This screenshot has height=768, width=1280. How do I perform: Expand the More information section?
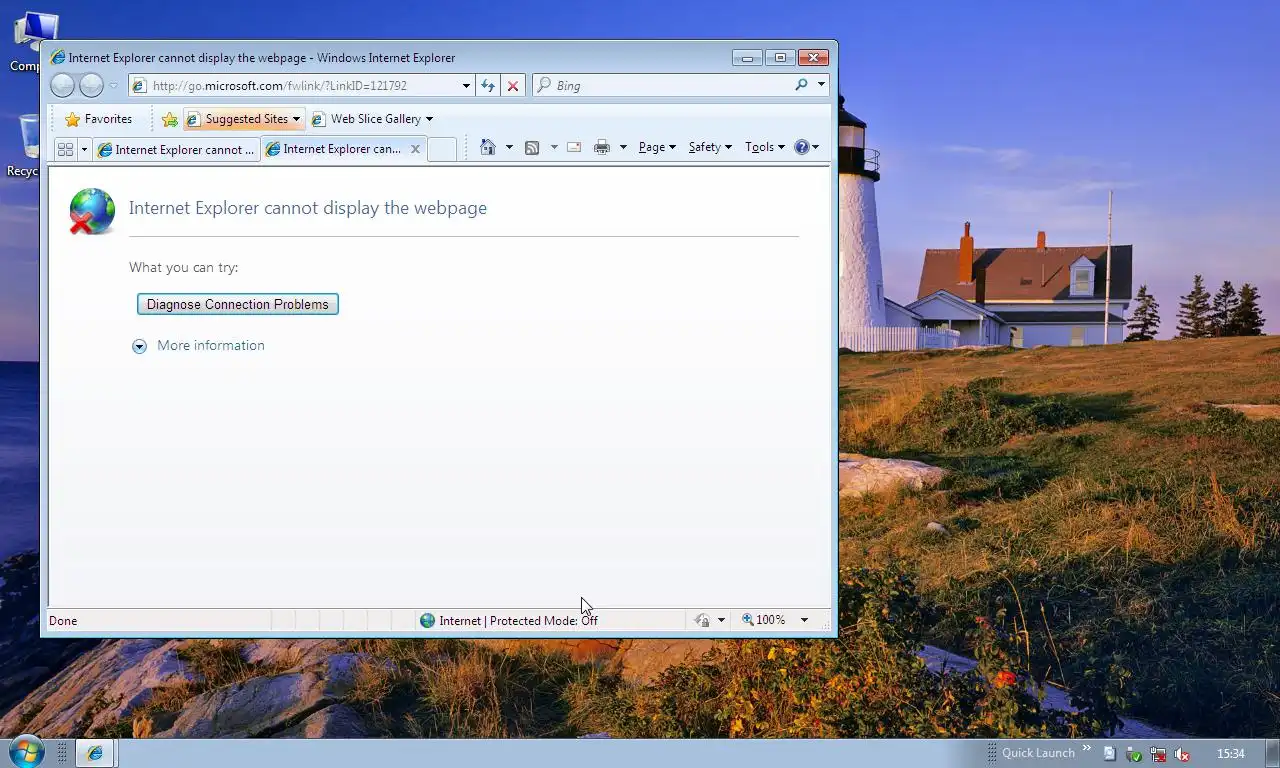[x=199, y=346]
